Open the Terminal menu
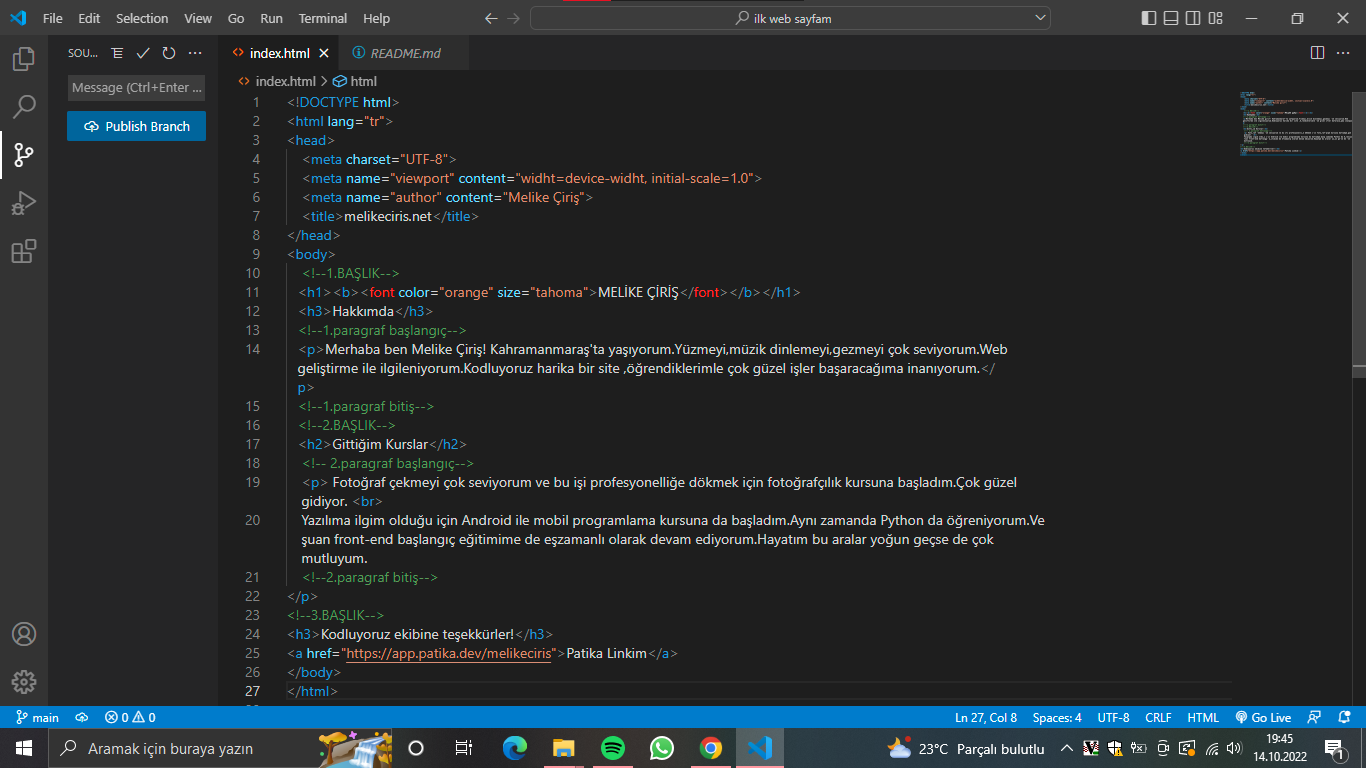The width and height of the screenshot is (1366, 768). tap(322, 18)
